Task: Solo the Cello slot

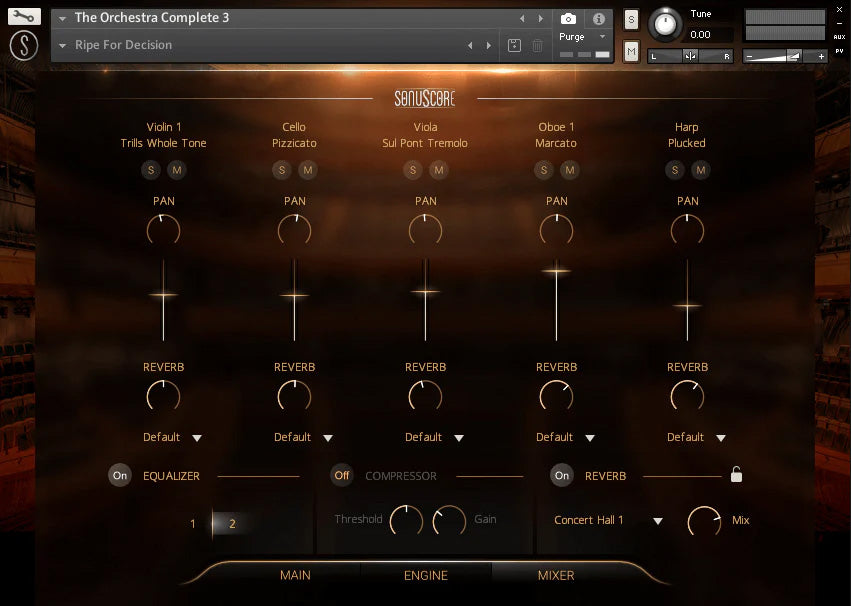Action: click(x=282, y=170)
